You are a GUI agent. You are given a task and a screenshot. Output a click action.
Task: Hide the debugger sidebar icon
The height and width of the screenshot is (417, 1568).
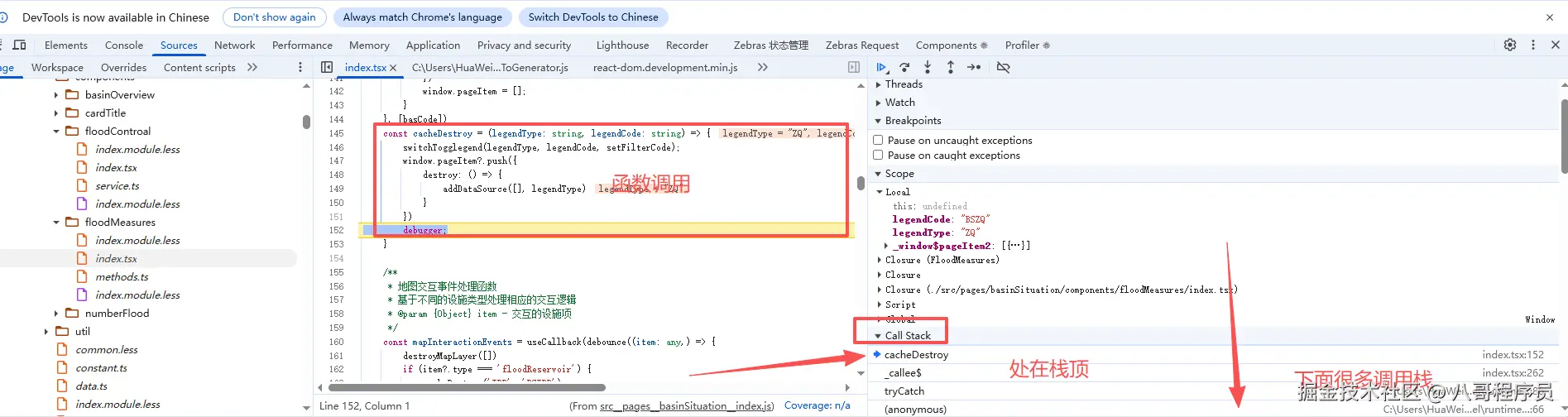tap(854, 67)
